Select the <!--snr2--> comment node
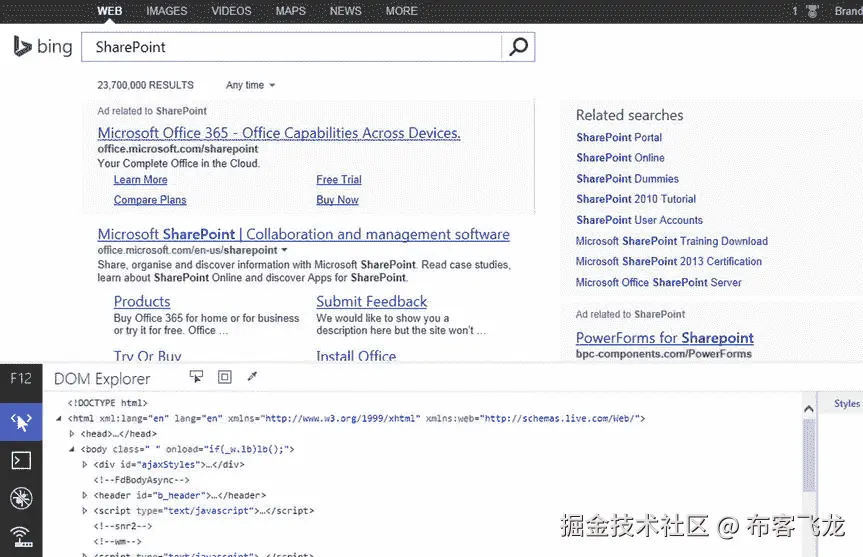 (122, 526)
